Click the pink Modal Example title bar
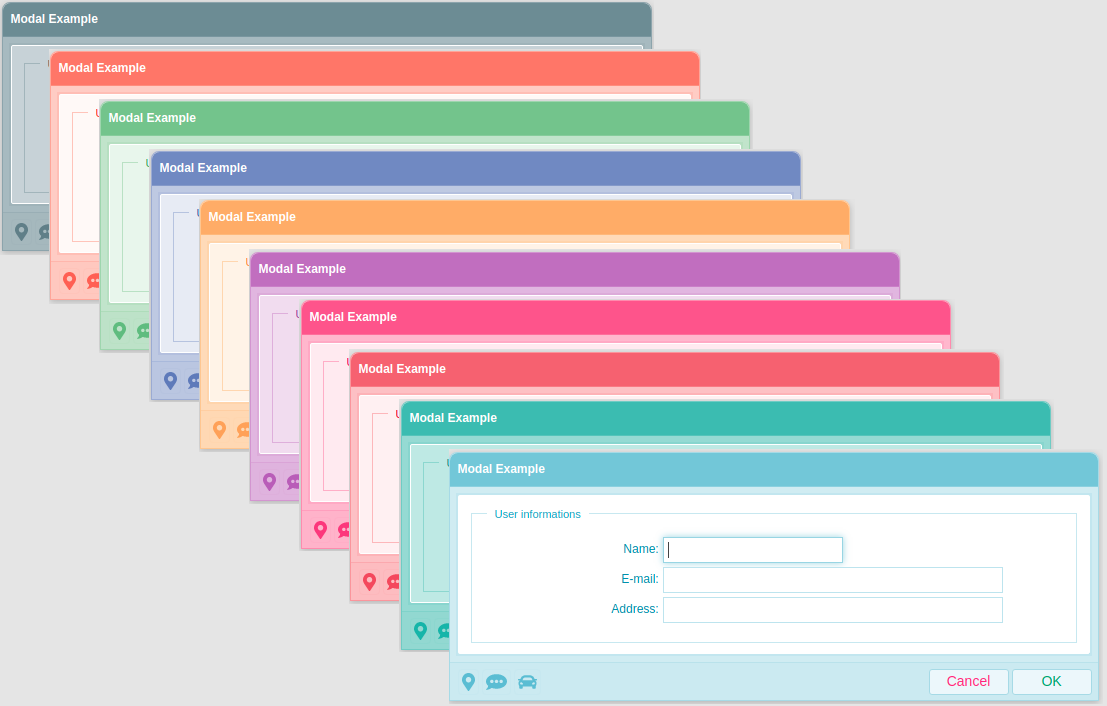This screenshot has height=706, width=1107. [x=626, y=317]
